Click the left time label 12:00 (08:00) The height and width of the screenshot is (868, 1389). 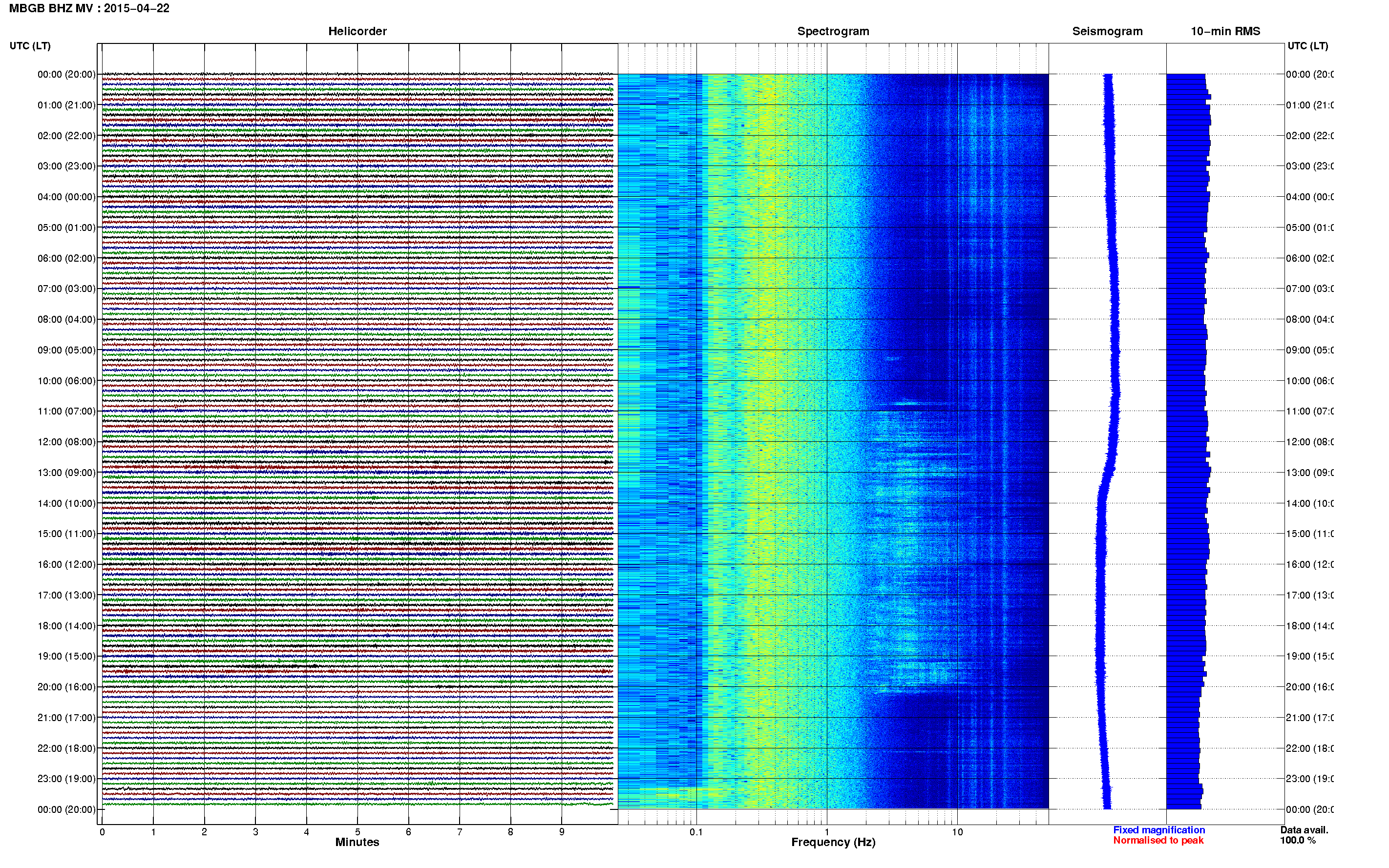(66, 441)
